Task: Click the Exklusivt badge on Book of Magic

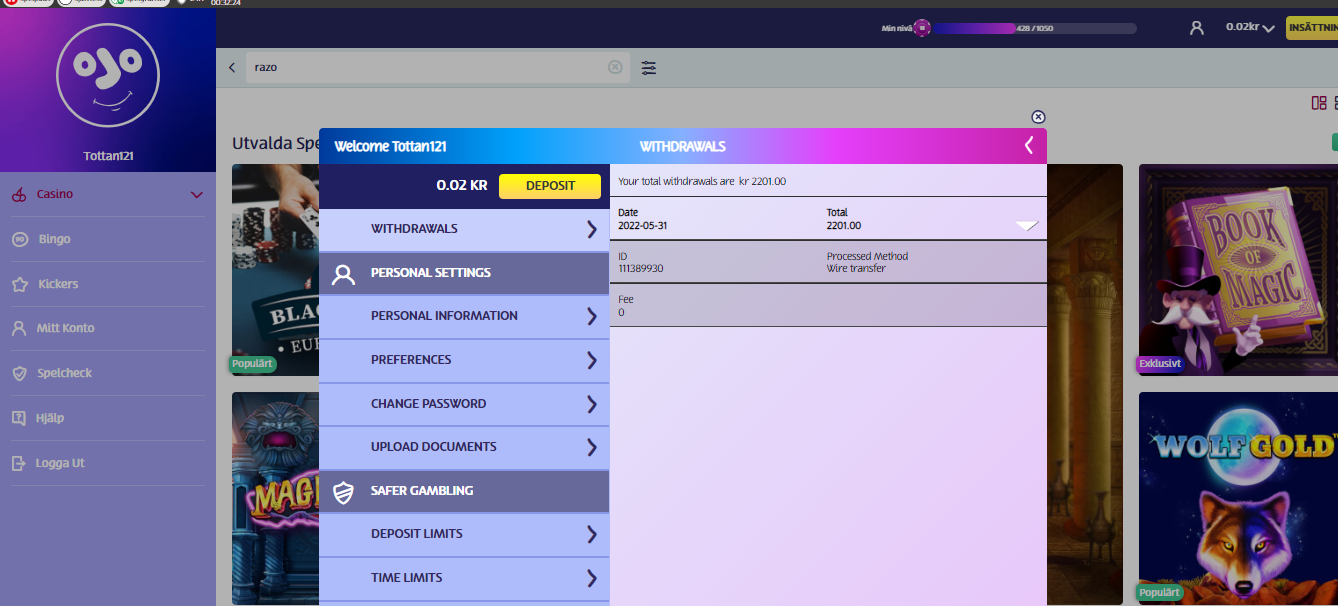Action: pyautogui.click(x=1160, y=364)
